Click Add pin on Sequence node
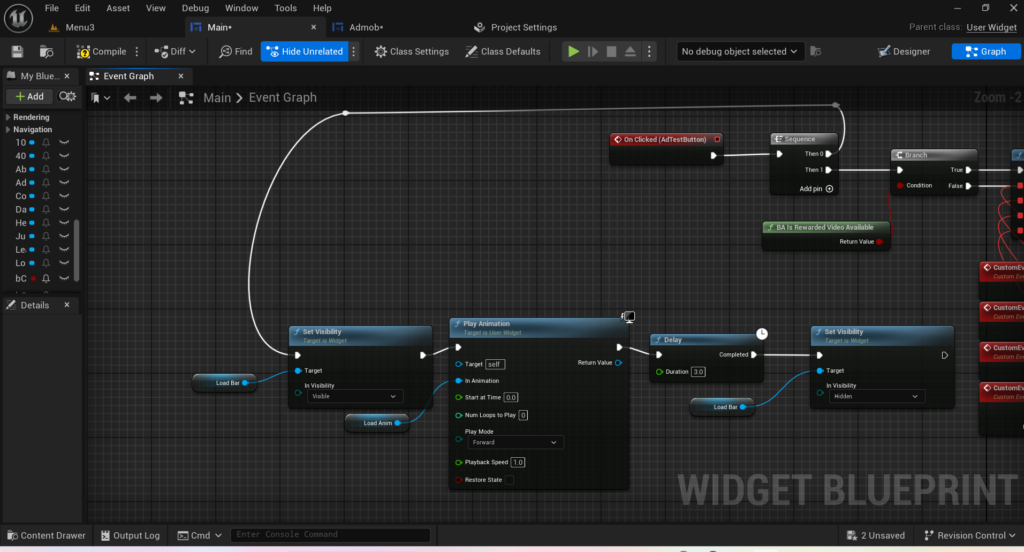The width and height of the screenshot is (1024, 552). click(x=816, y=189)
